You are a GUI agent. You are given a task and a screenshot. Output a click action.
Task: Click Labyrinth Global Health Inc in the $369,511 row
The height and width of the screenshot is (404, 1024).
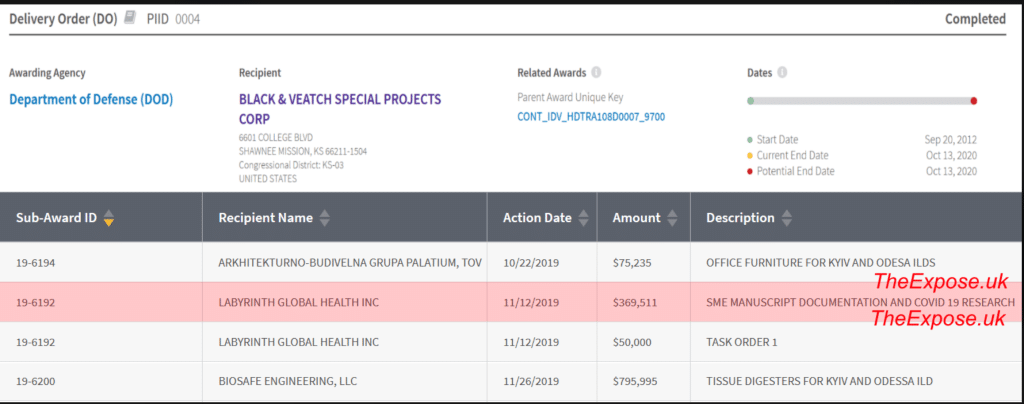pyautogui.click(x=298, y=302)
